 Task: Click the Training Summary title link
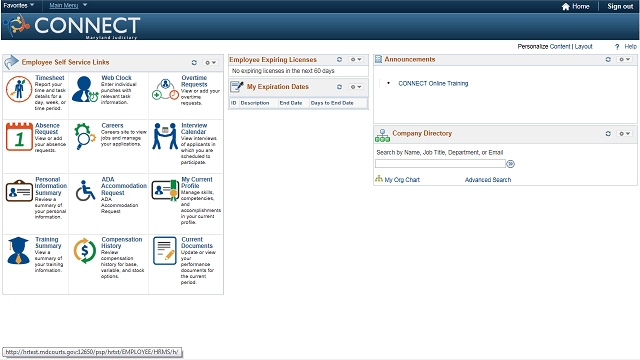point(48,242)
